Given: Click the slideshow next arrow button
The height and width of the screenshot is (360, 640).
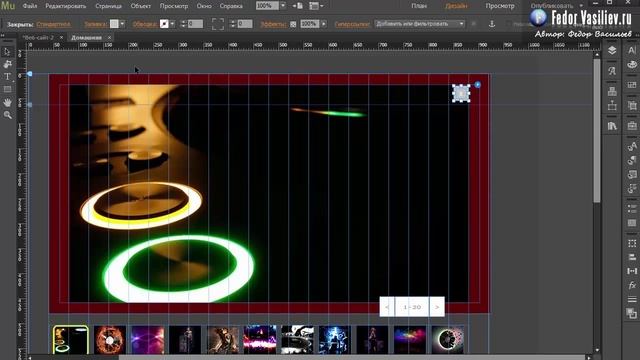Looking at the screenshot, I should coord(437,307).
